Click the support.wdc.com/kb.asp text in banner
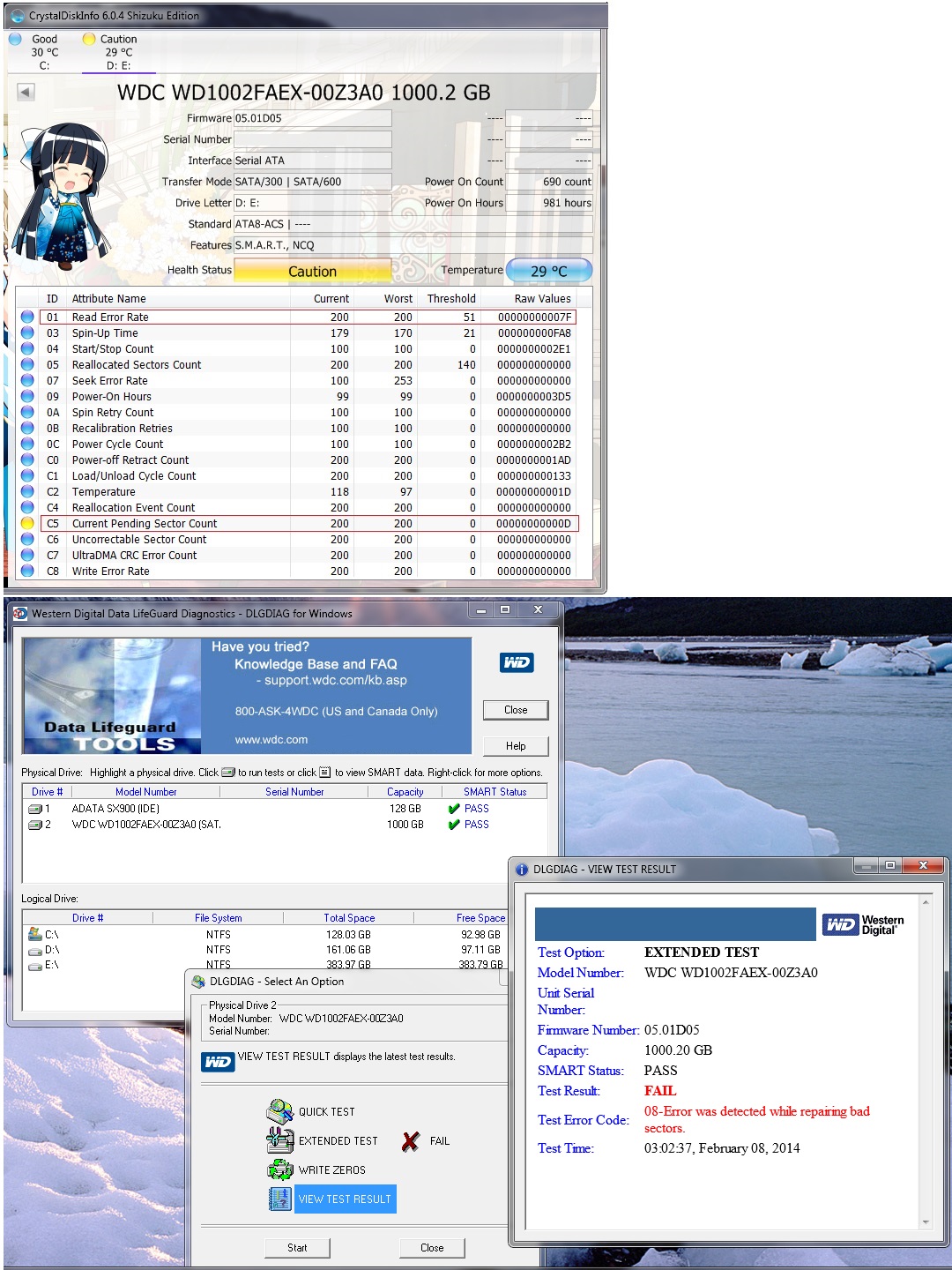Screen dimensions: 952x1270 point(336,680)
